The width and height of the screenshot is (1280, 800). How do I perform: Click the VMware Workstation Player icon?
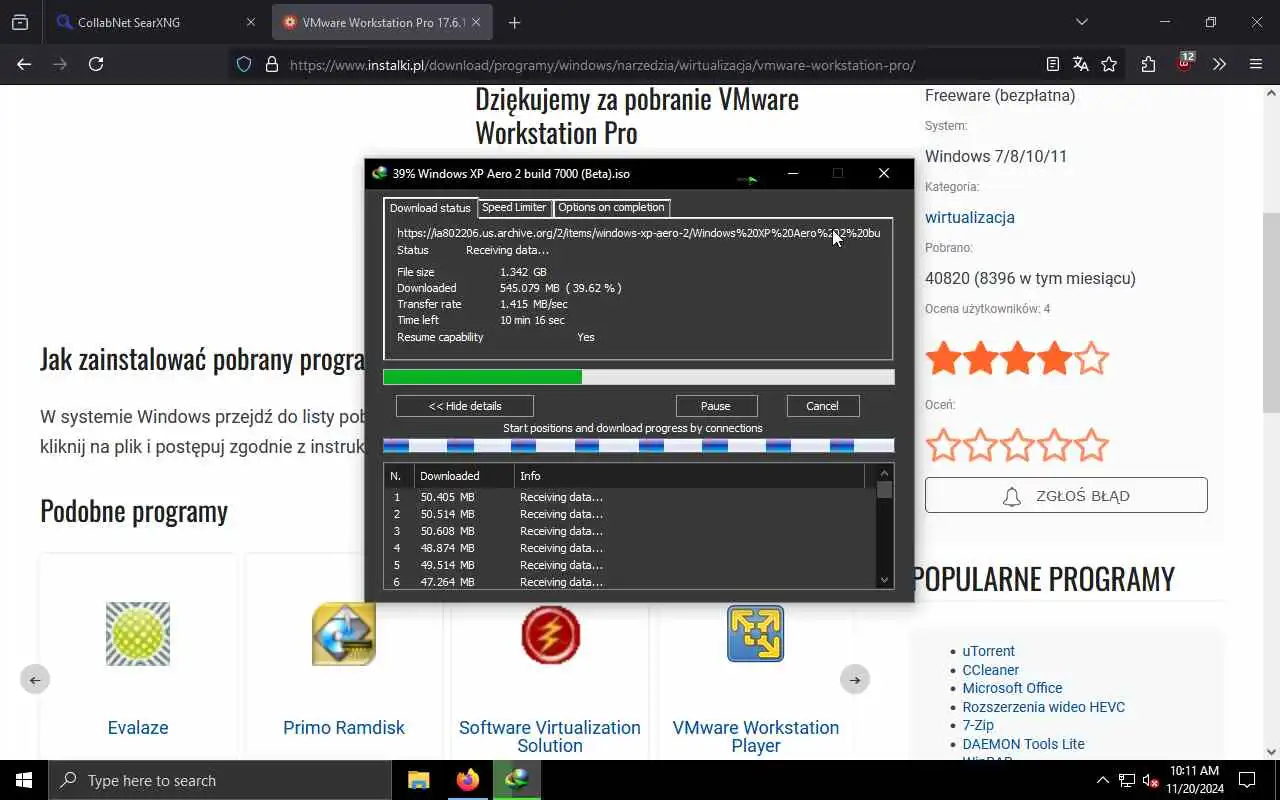coord(756,634)
